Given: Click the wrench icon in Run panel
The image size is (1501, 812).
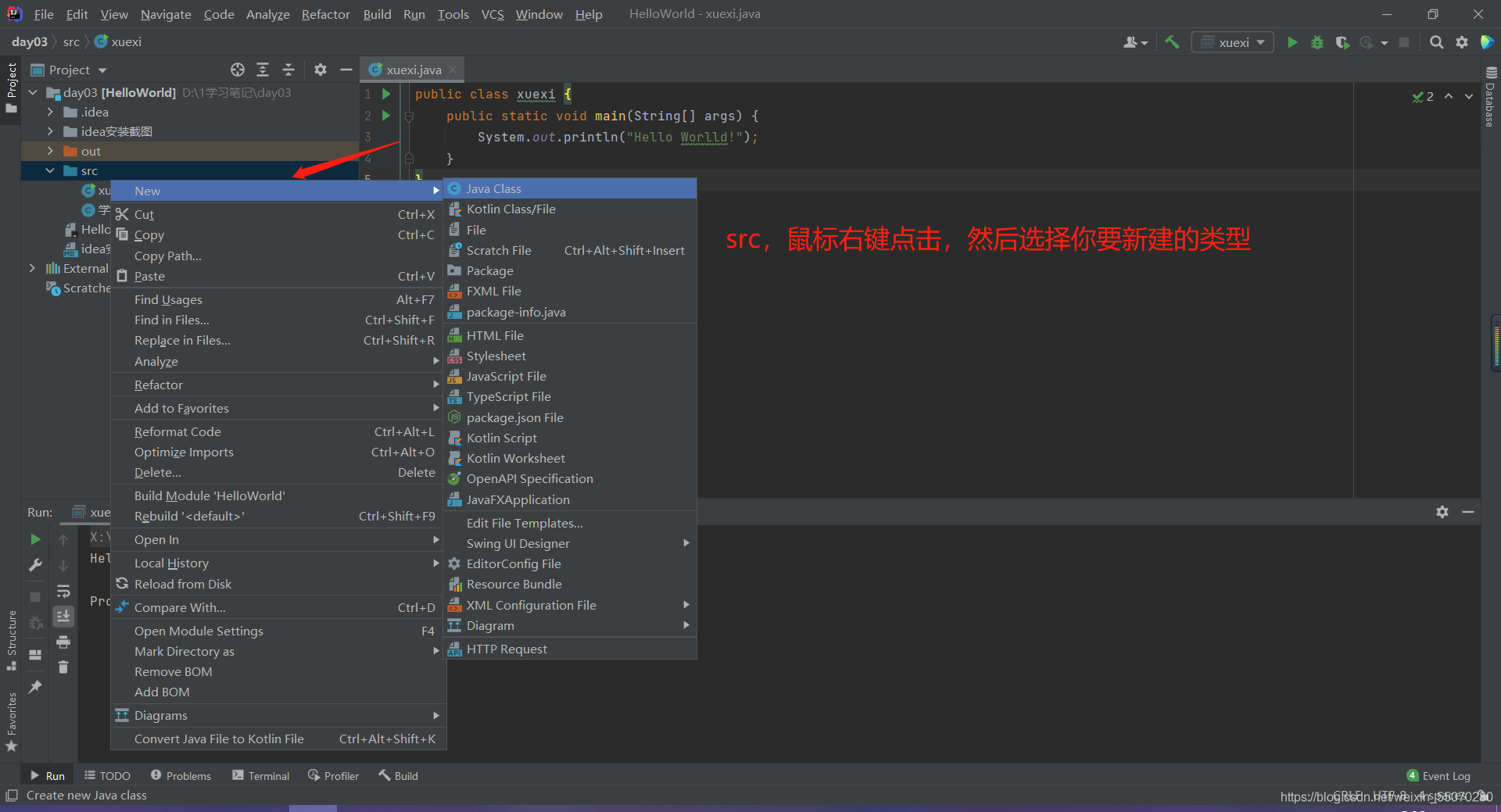Looking at the screenshot, I should (x=35, y=565).
